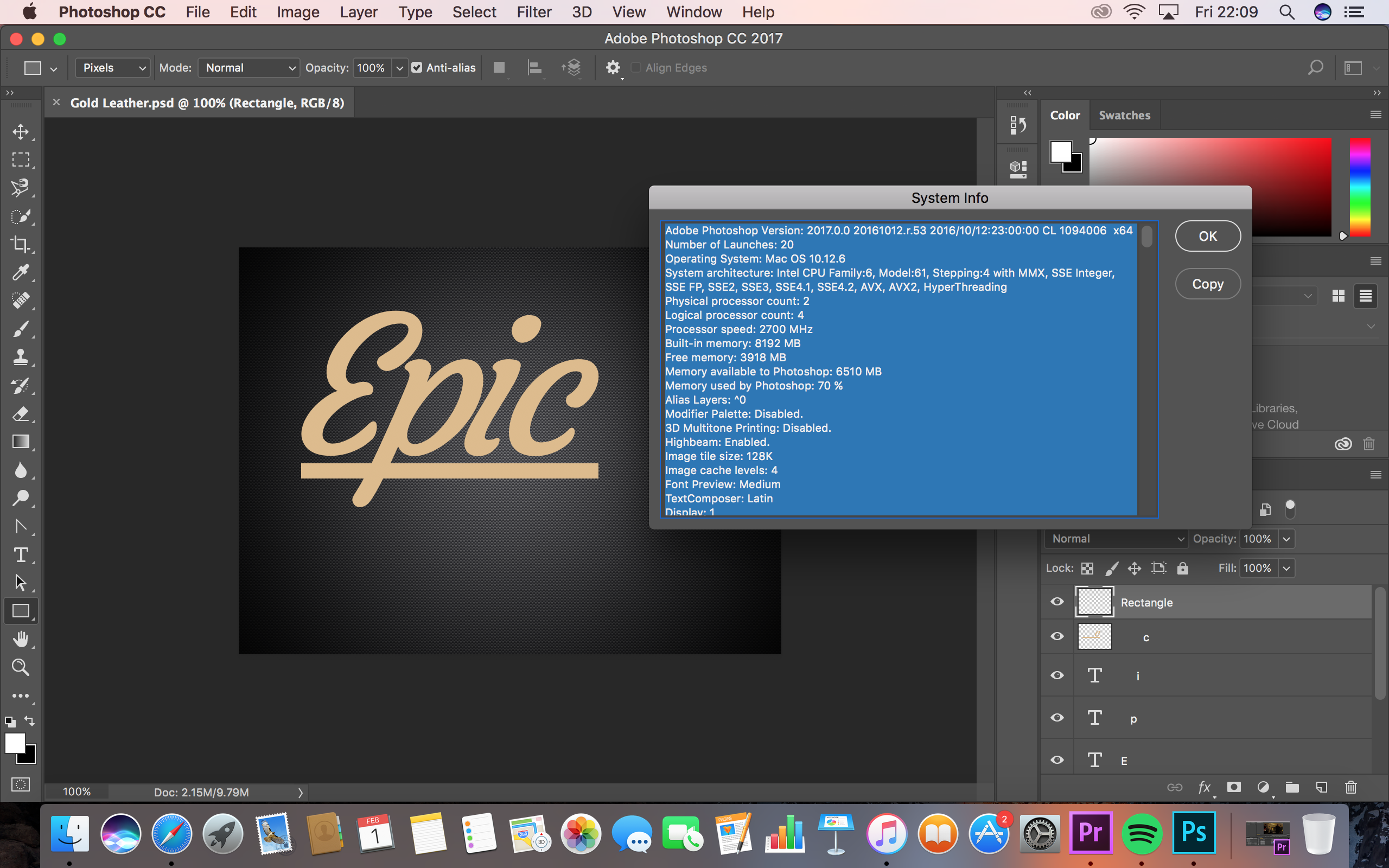The height and width of the screenshot is (868, 1389).
Task: Select the Eyedropper tool
Action: 21,272
